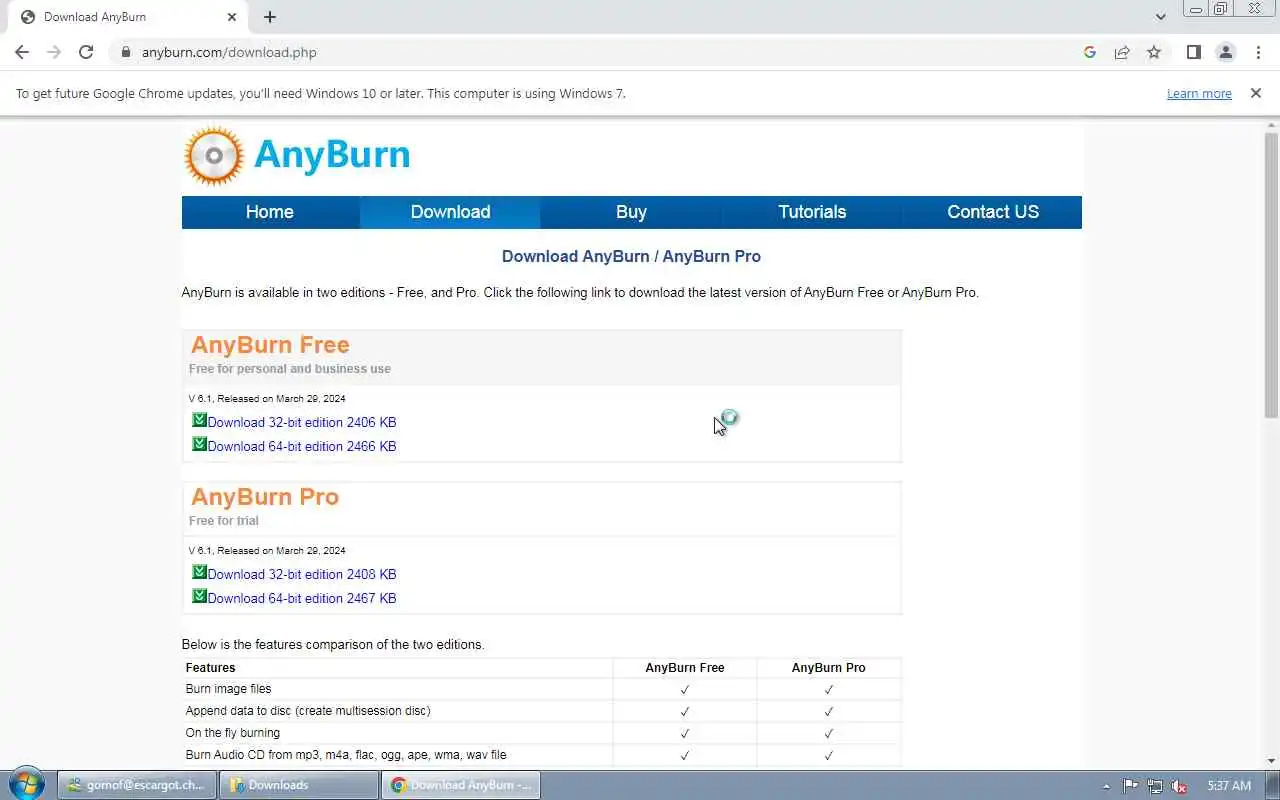Click Download 32-bit edition 2406 KB link
1280x800 pixels.
pyautogui.click(x=302, y=422)
